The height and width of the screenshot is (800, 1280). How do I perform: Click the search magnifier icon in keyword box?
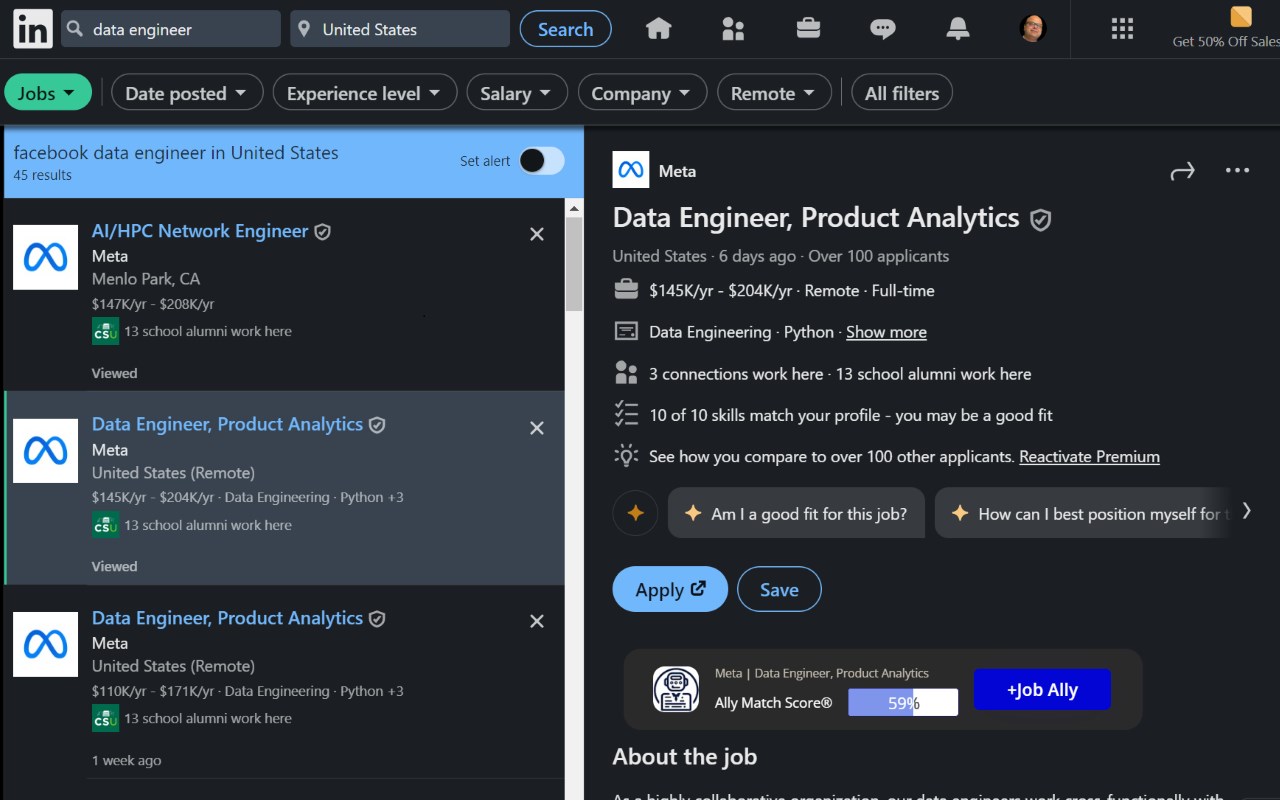(74, 29)
